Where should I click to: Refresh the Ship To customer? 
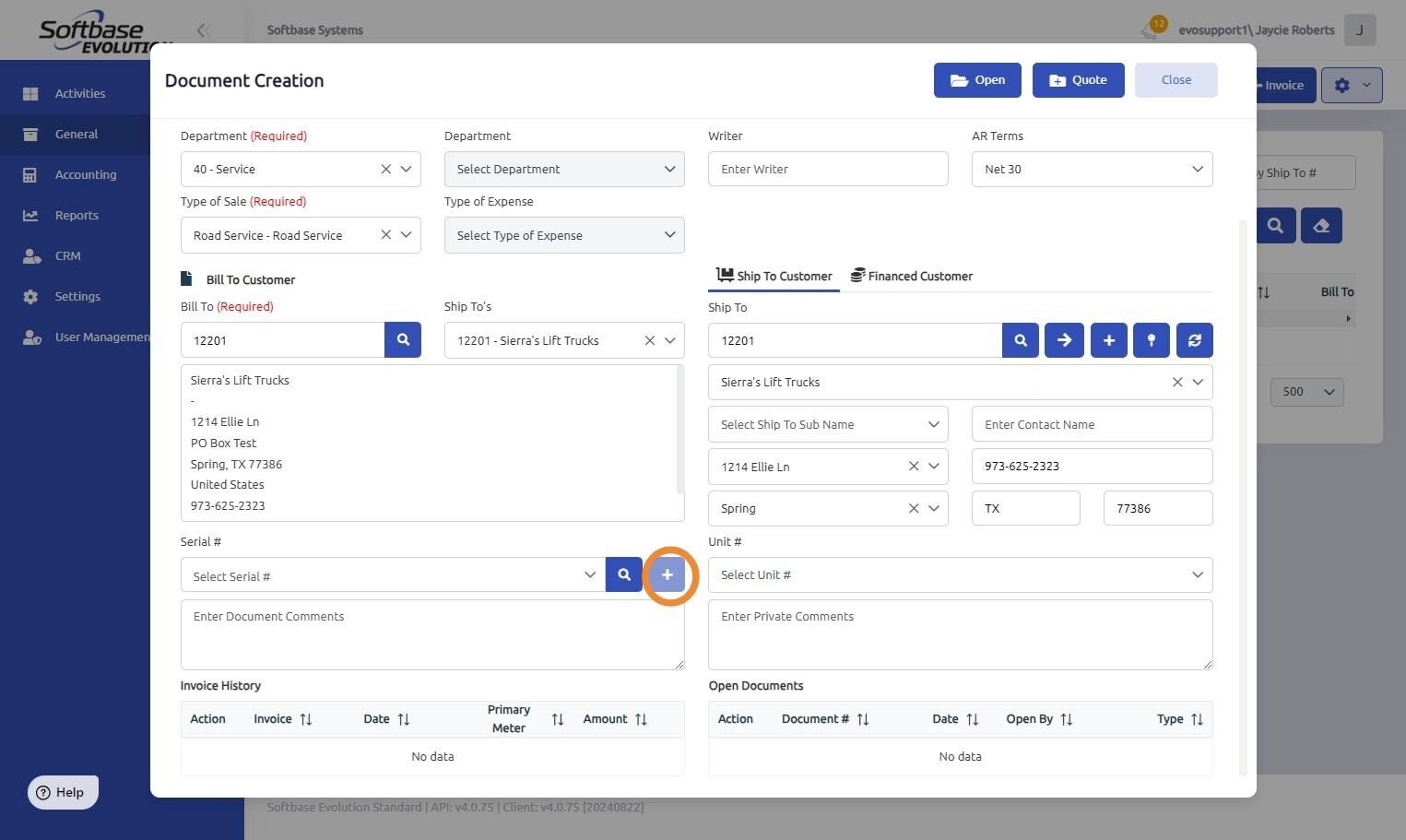coord(1195,340)
